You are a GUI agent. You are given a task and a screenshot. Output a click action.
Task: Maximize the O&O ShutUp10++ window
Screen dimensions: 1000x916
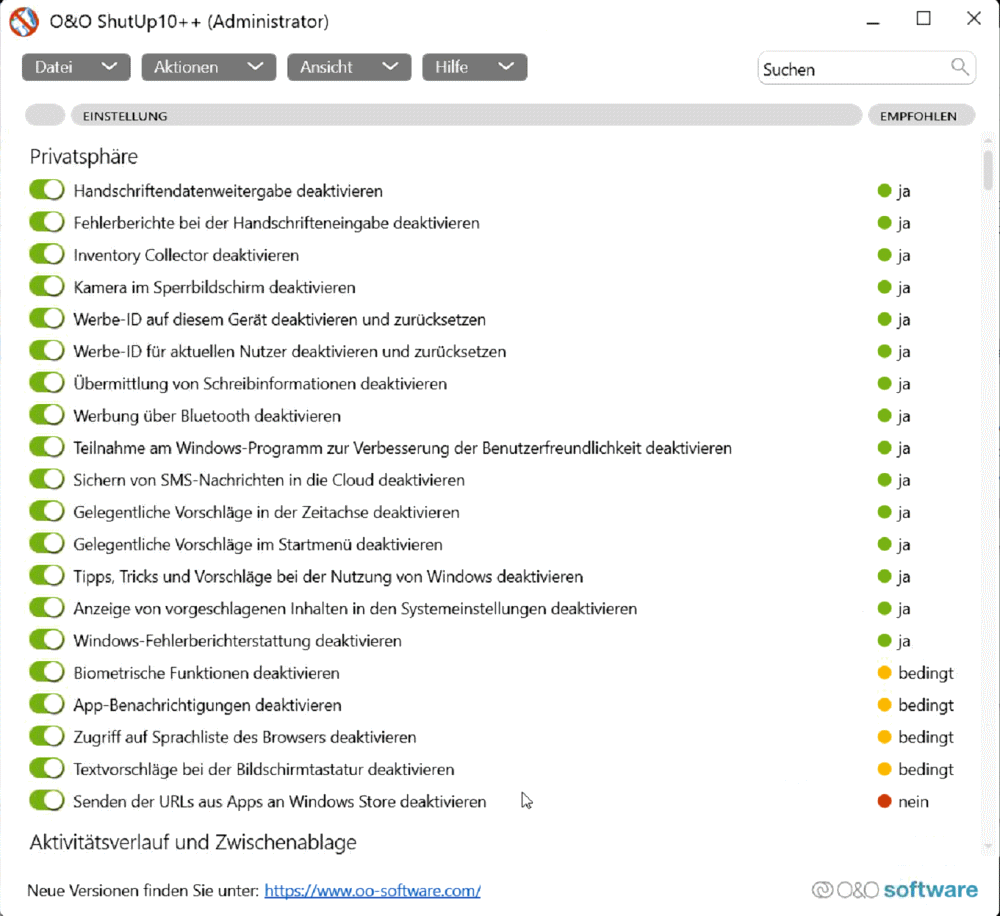coord(923,19)
